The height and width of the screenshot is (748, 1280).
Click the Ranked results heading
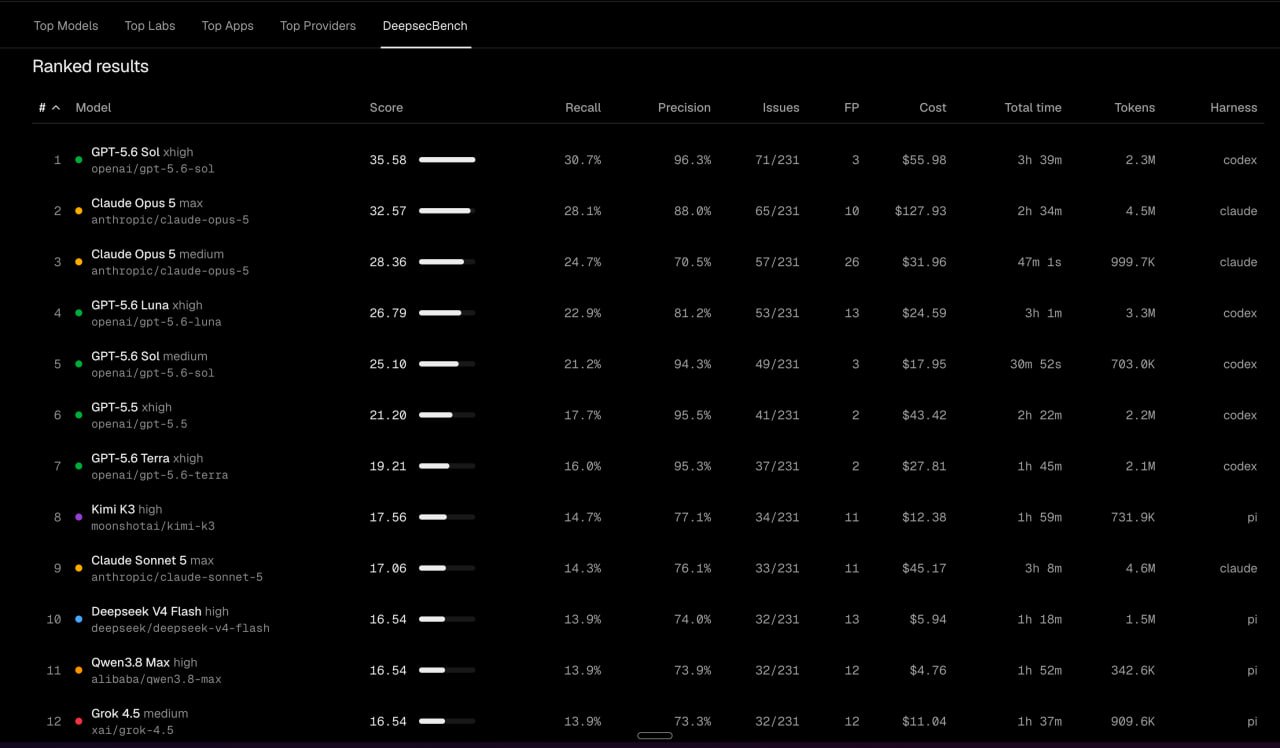[x=90, y=66]
